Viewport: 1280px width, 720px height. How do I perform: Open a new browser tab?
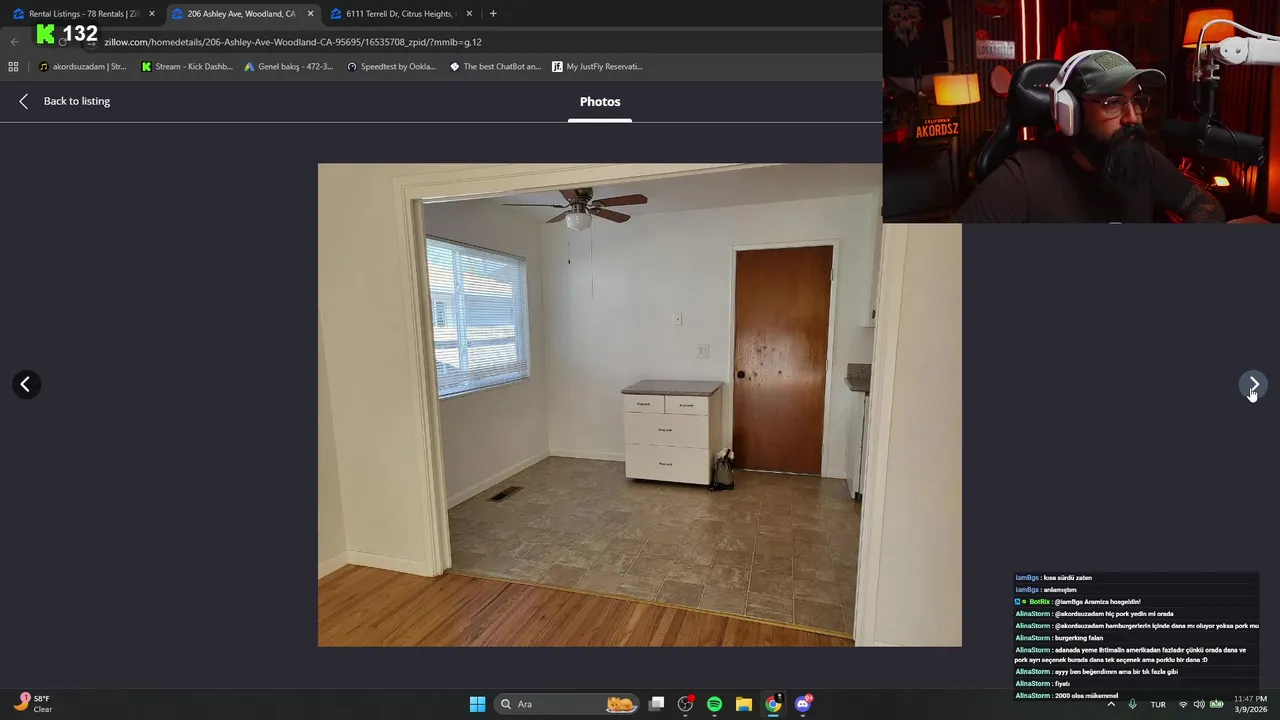pos(493,14)
